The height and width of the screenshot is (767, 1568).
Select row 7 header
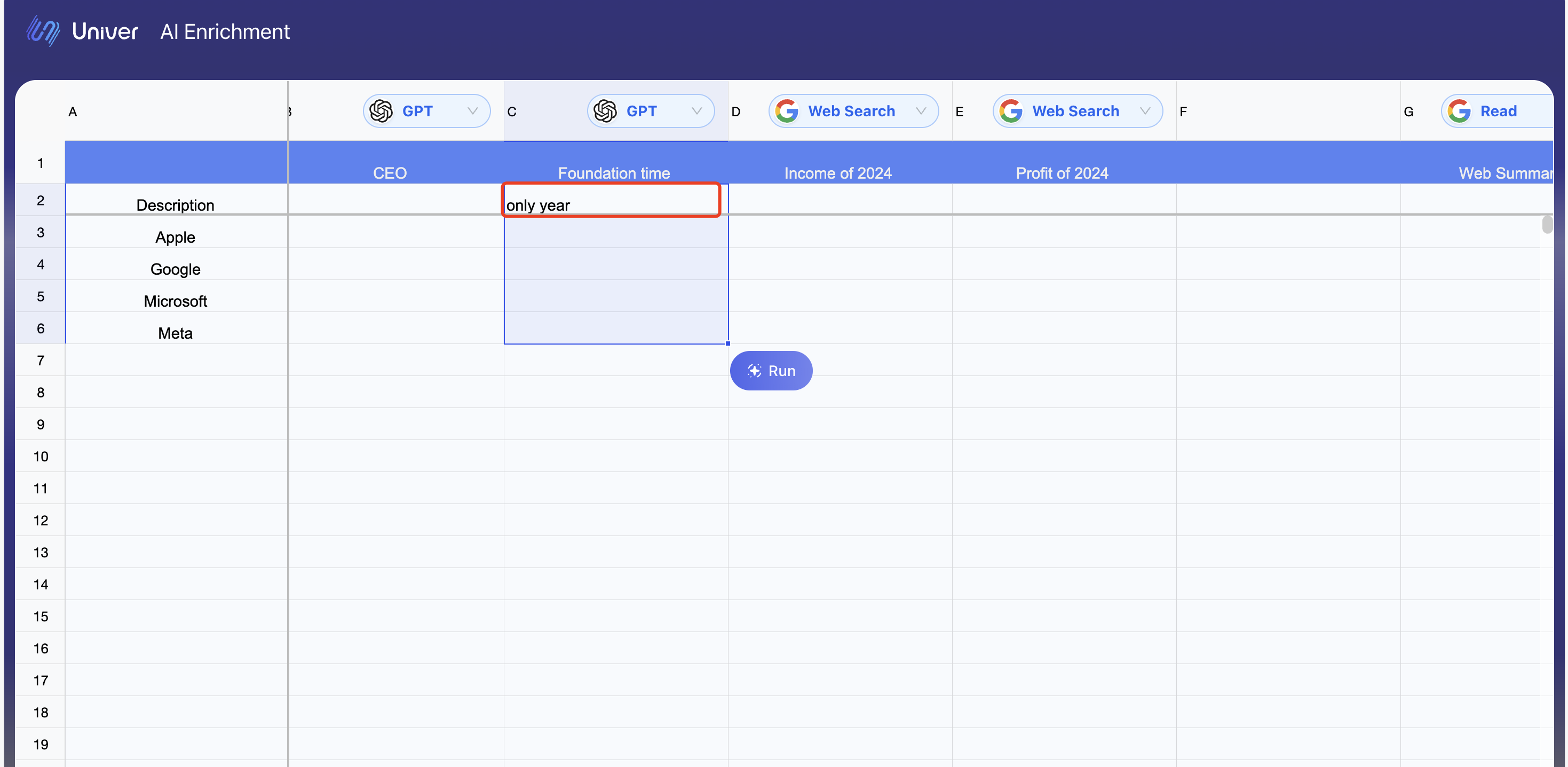[40, 360]
